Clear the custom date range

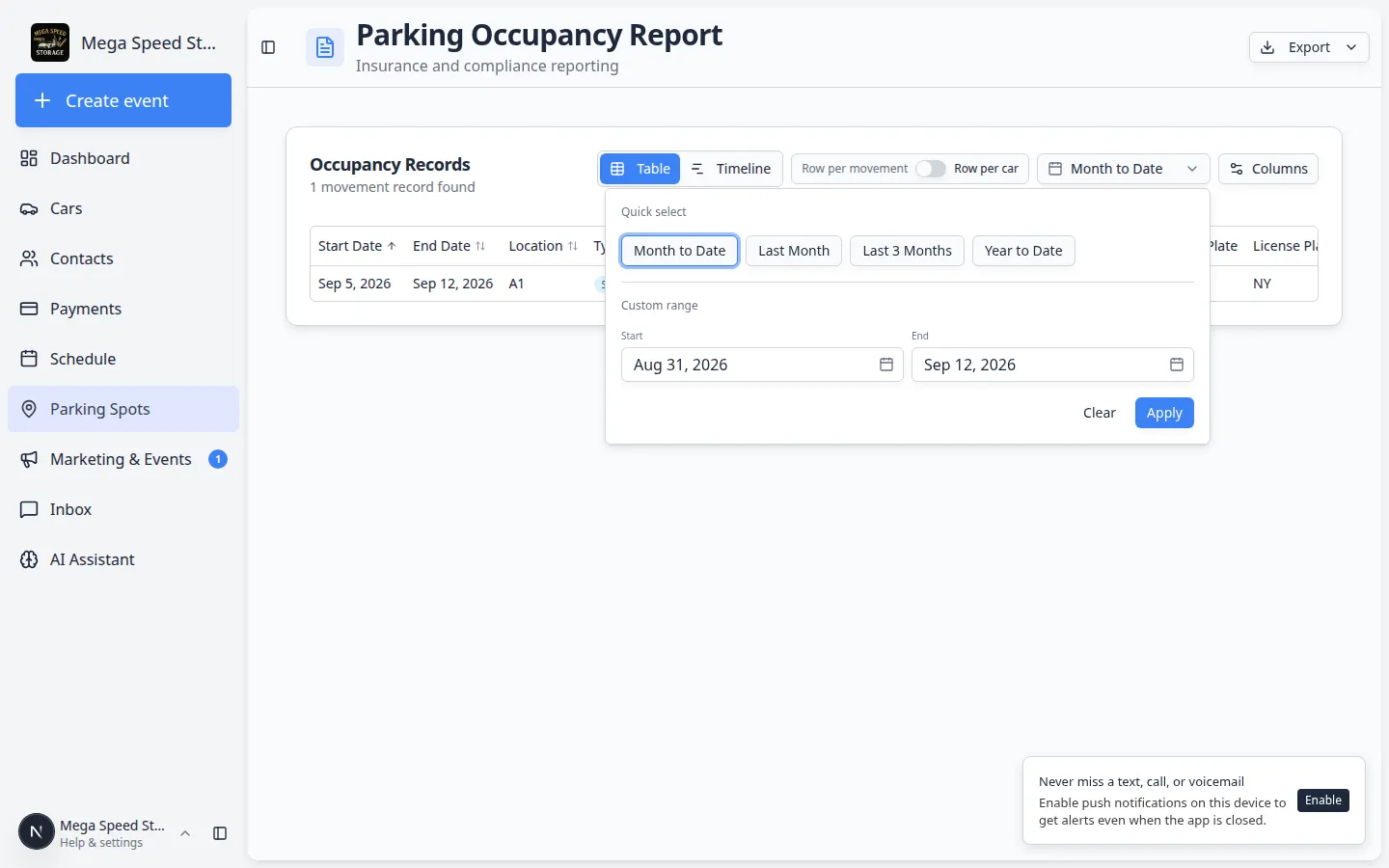coord(1100,413)
